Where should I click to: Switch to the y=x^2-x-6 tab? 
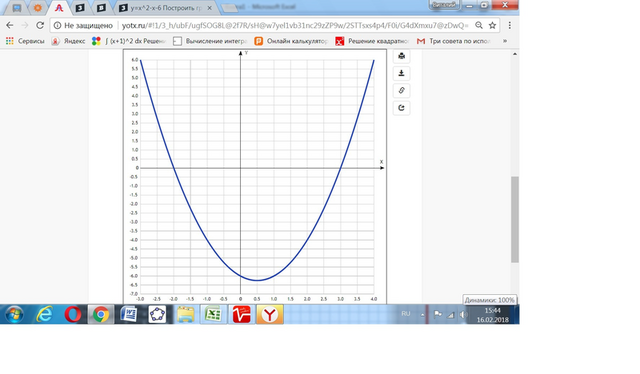(165, 8)
